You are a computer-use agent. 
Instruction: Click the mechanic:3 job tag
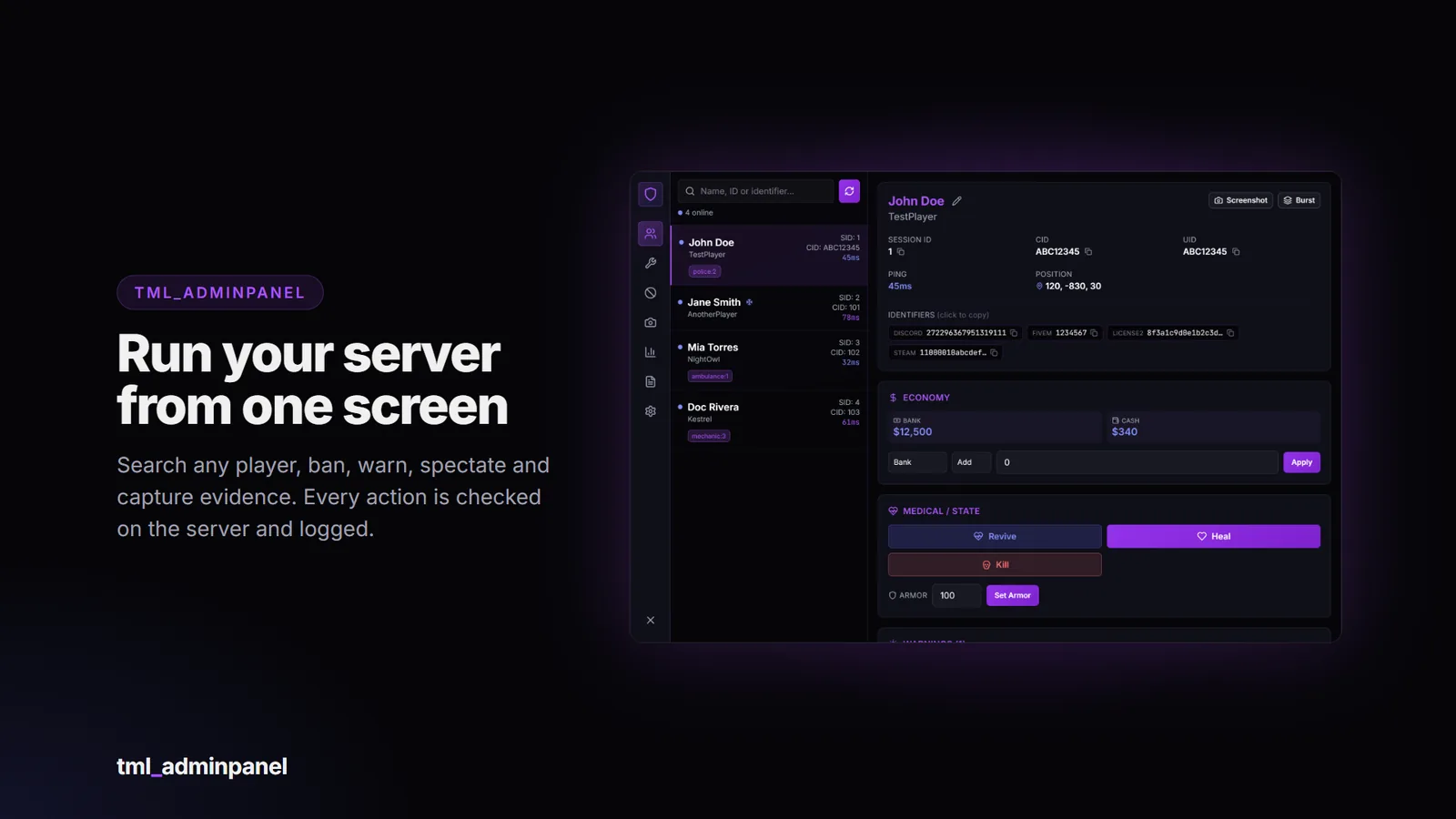(709, 436)
